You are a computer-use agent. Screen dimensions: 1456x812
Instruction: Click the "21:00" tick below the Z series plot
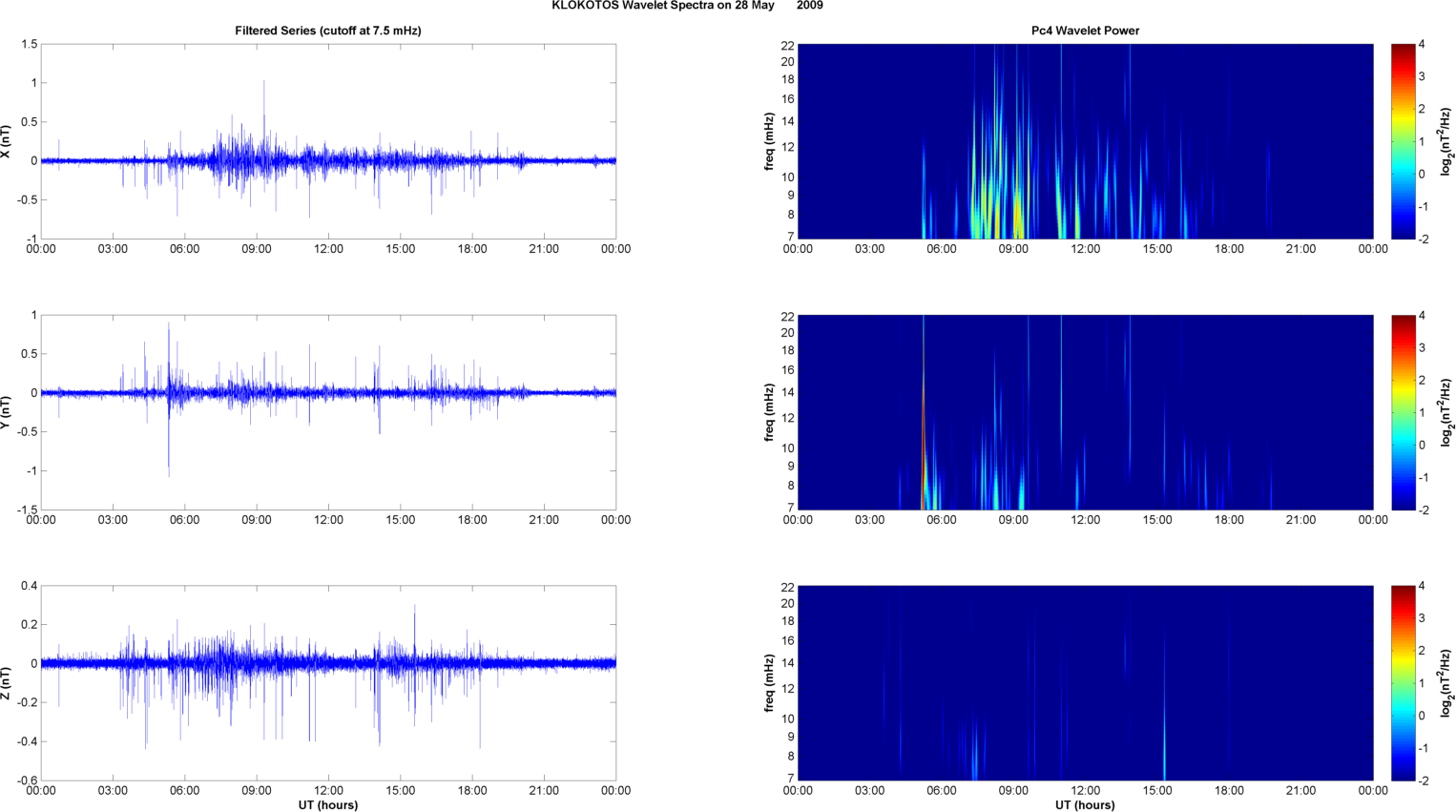[544, 790]
